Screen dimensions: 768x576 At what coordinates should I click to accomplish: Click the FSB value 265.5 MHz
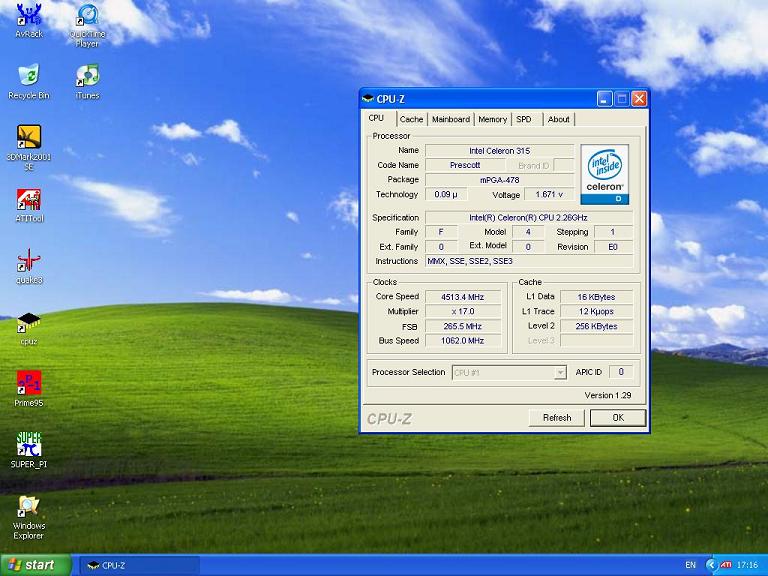tap(462, 326)
